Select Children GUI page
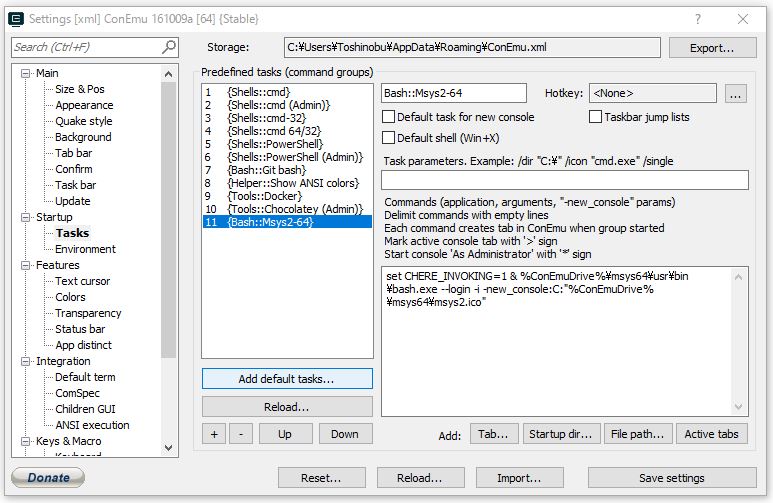 pos(85,409)
